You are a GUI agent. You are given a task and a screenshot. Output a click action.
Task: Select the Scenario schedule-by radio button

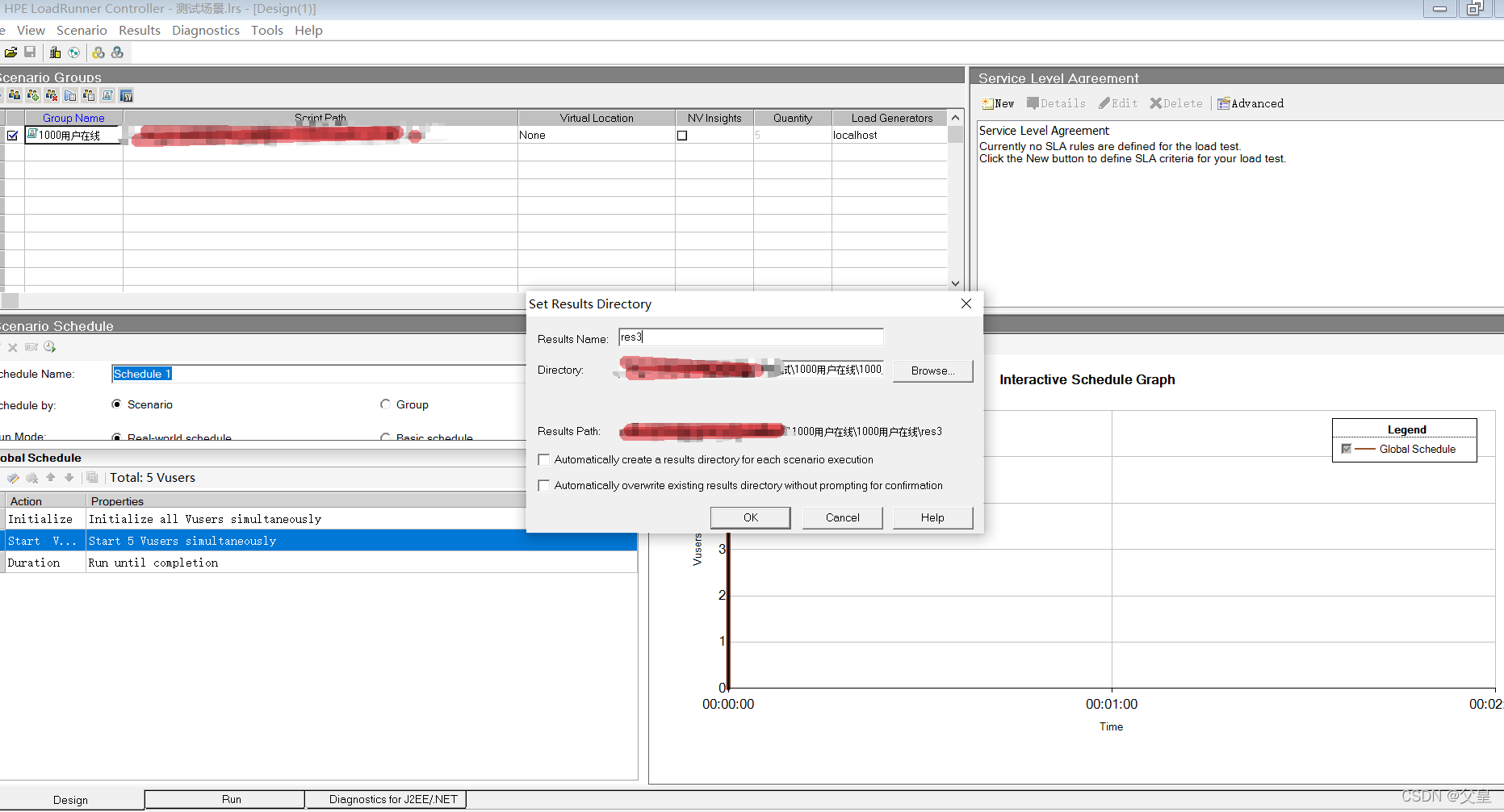(117, 404)
